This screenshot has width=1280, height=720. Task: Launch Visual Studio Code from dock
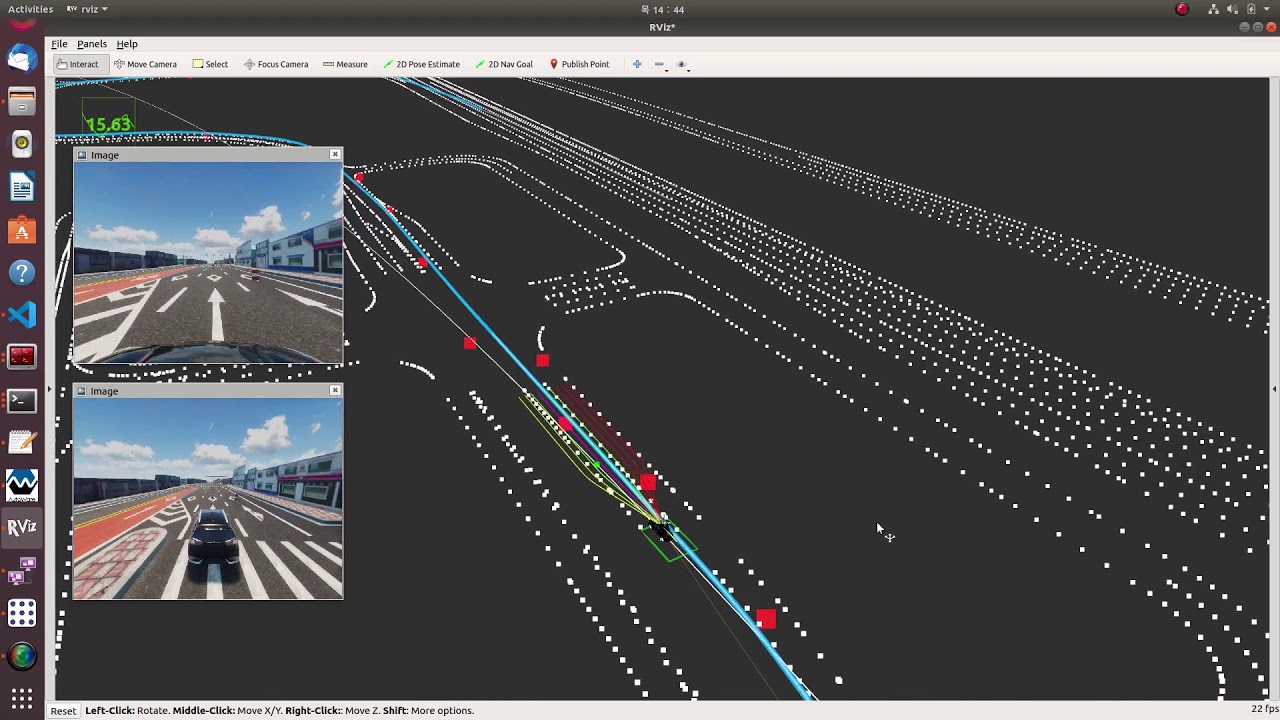[x=22, y=315]
